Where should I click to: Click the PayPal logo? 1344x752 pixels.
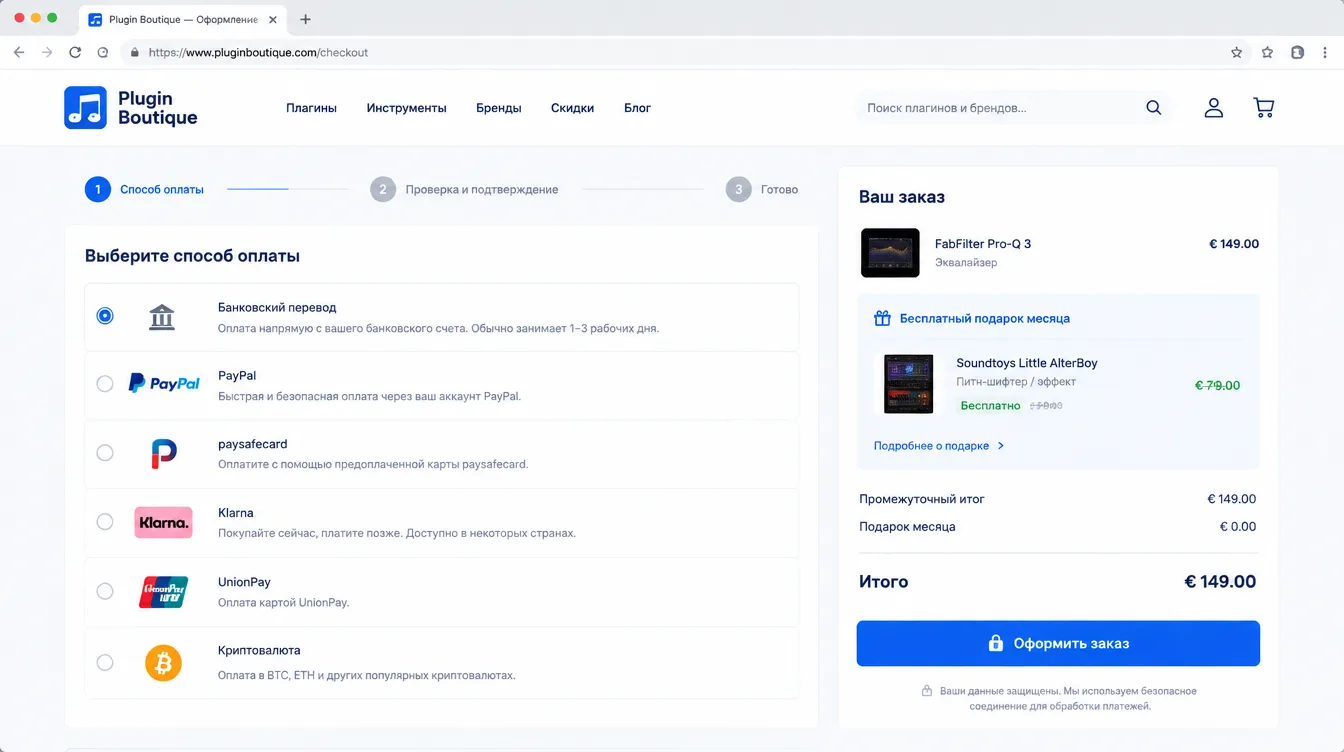(164, 384)
